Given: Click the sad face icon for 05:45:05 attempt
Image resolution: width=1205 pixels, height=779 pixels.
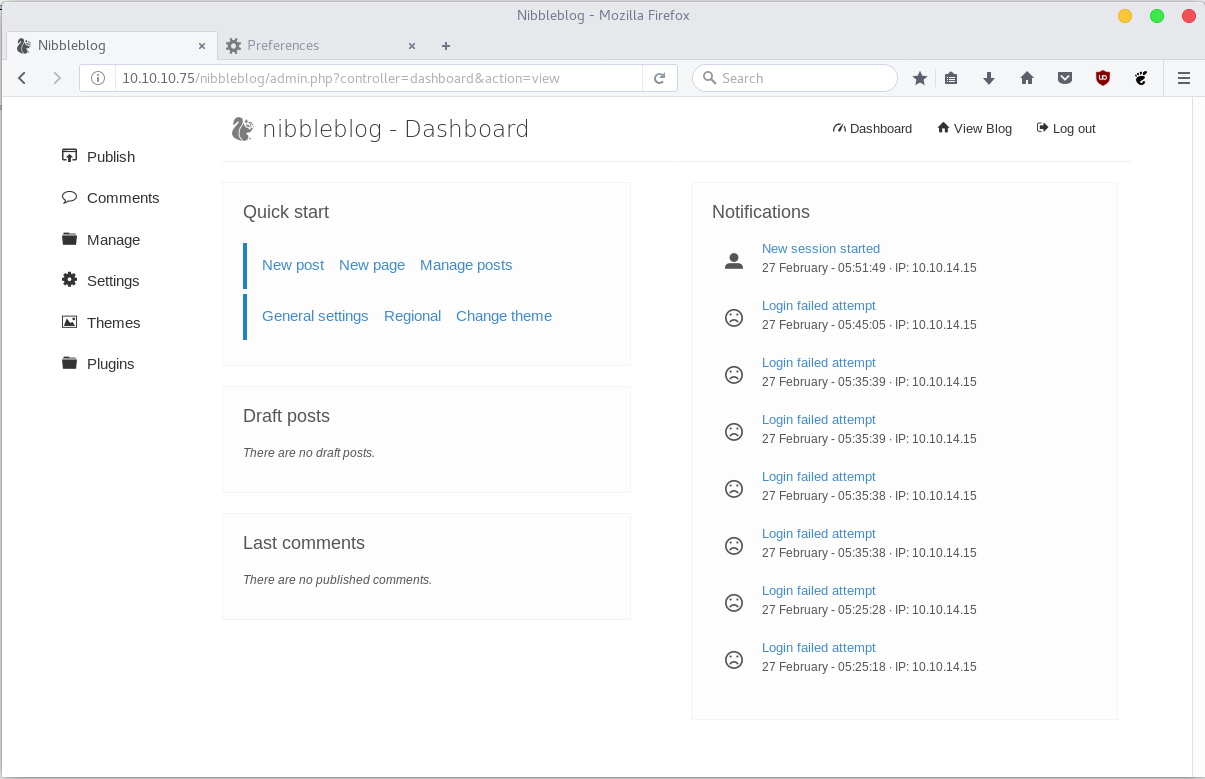Looking at the screenshot, I should pyautogui.click(x=734, y=318).
